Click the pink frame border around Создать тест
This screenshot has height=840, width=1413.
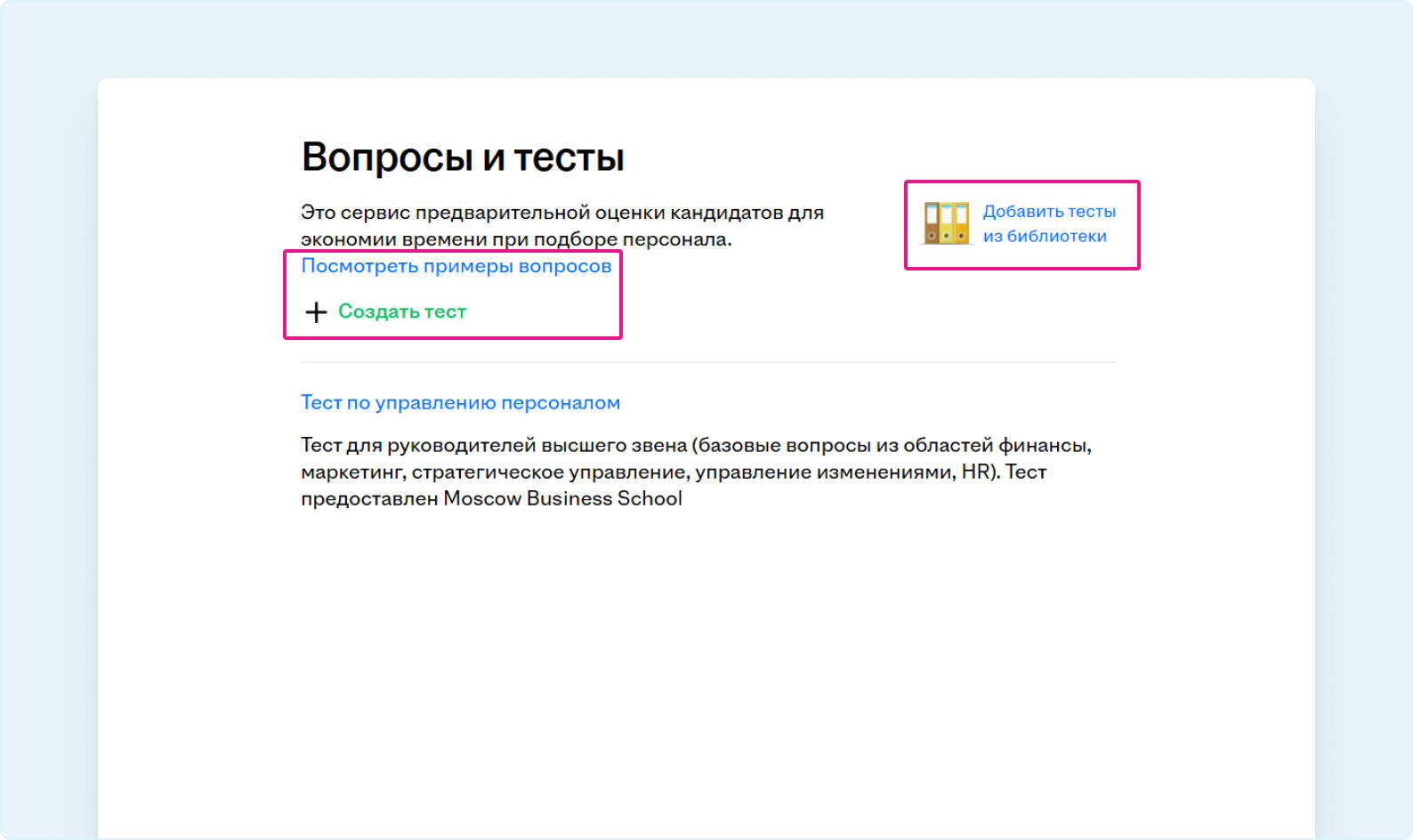coord(452,338)
